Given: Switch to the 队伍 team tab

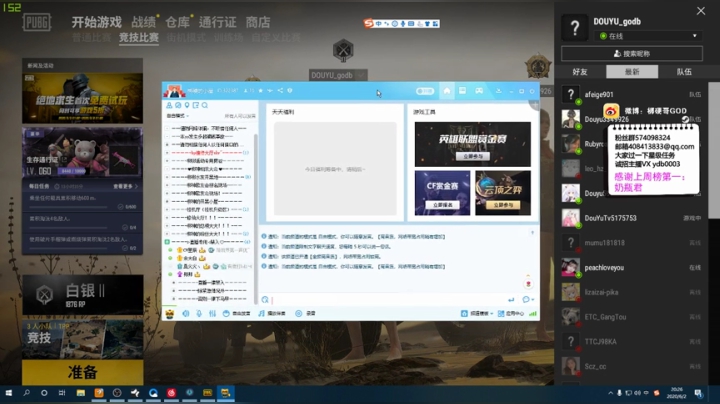Looking at the screenshot, I should (x=684, y=72).
